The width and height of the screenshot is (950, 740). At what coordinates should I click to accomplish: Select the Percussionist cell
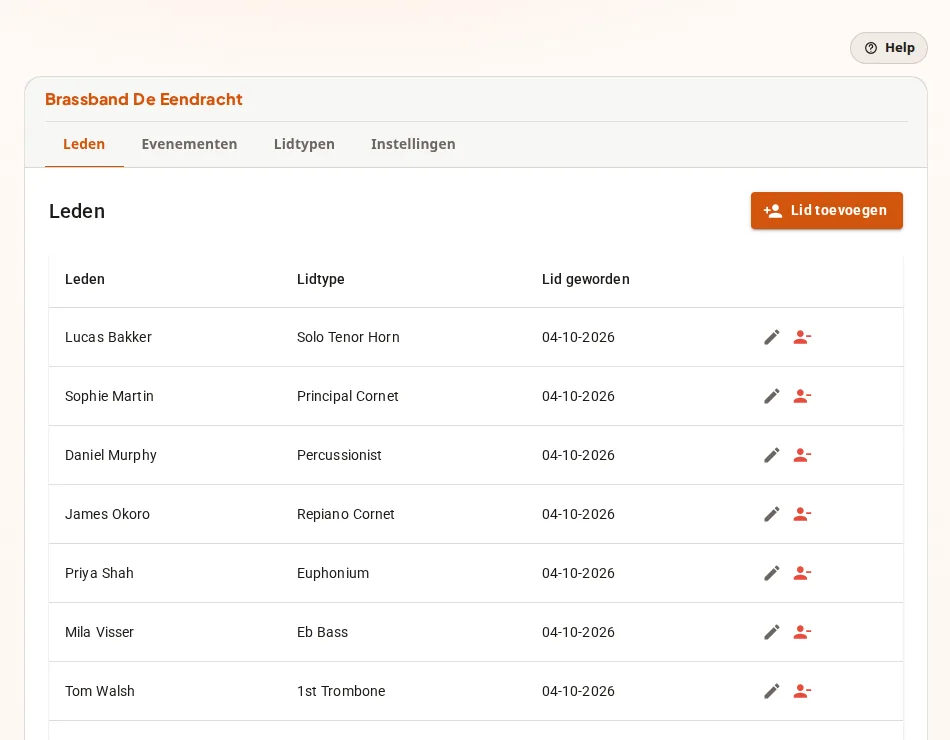339,455
